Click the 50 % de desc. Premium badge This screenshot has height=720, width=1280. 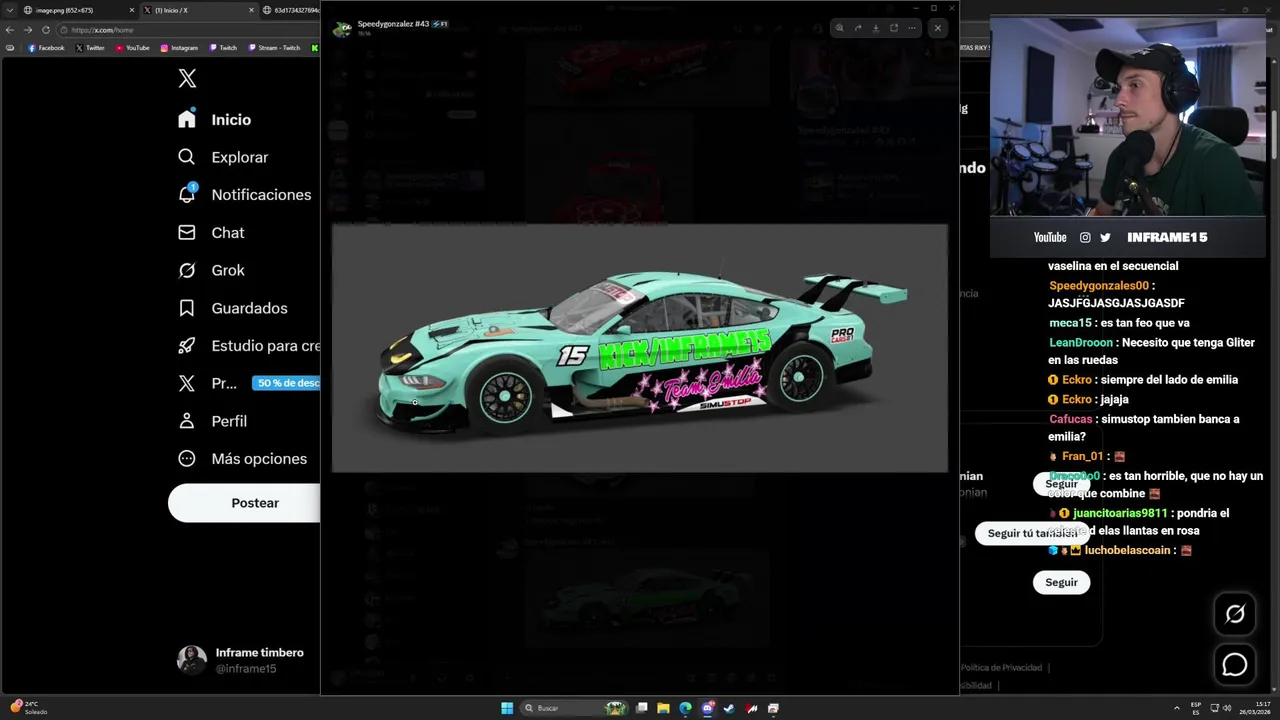click(x=287, y=383)
